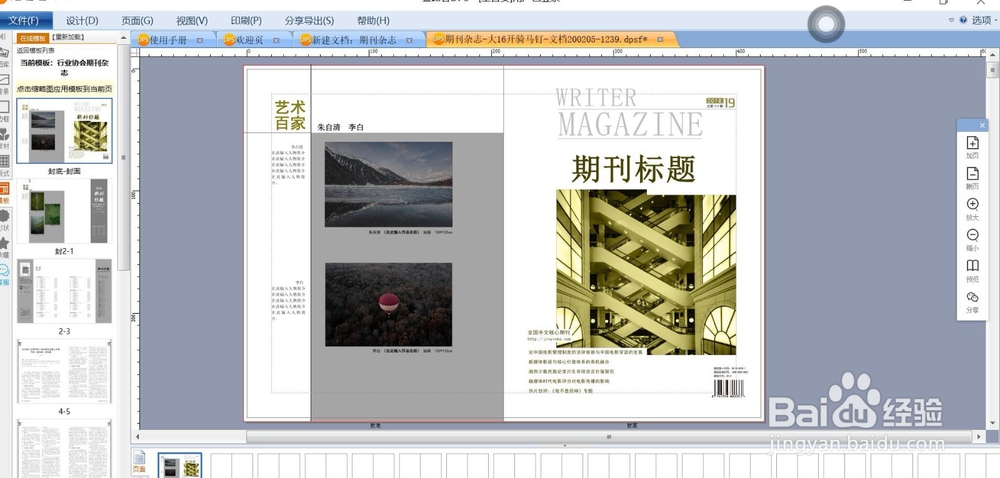Open the 页面(G) menu
This screenshot has width=1000, height=478.
tap(137, 20)
